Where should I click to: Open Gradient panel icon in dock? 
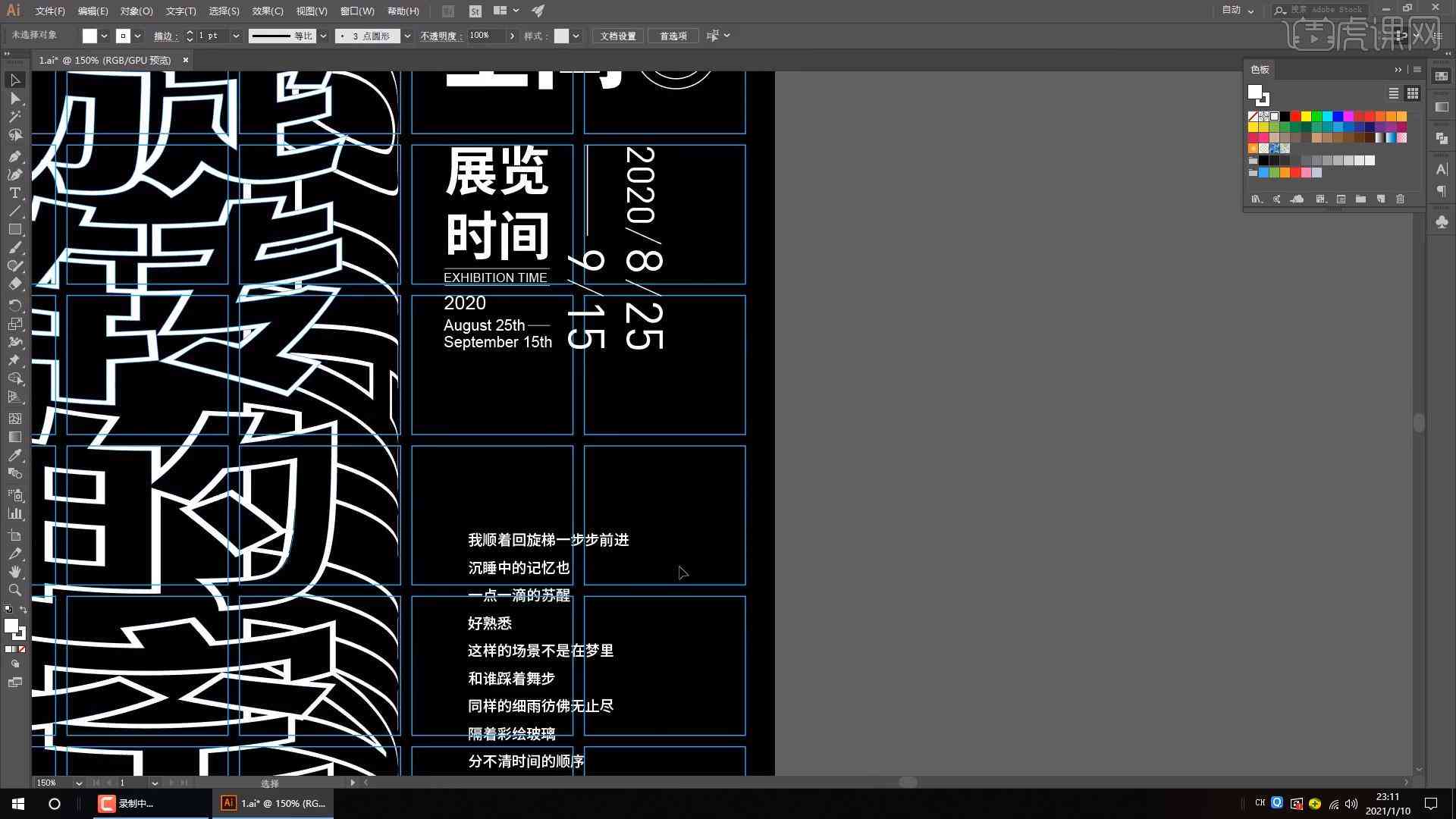[x=1442, y=107]
